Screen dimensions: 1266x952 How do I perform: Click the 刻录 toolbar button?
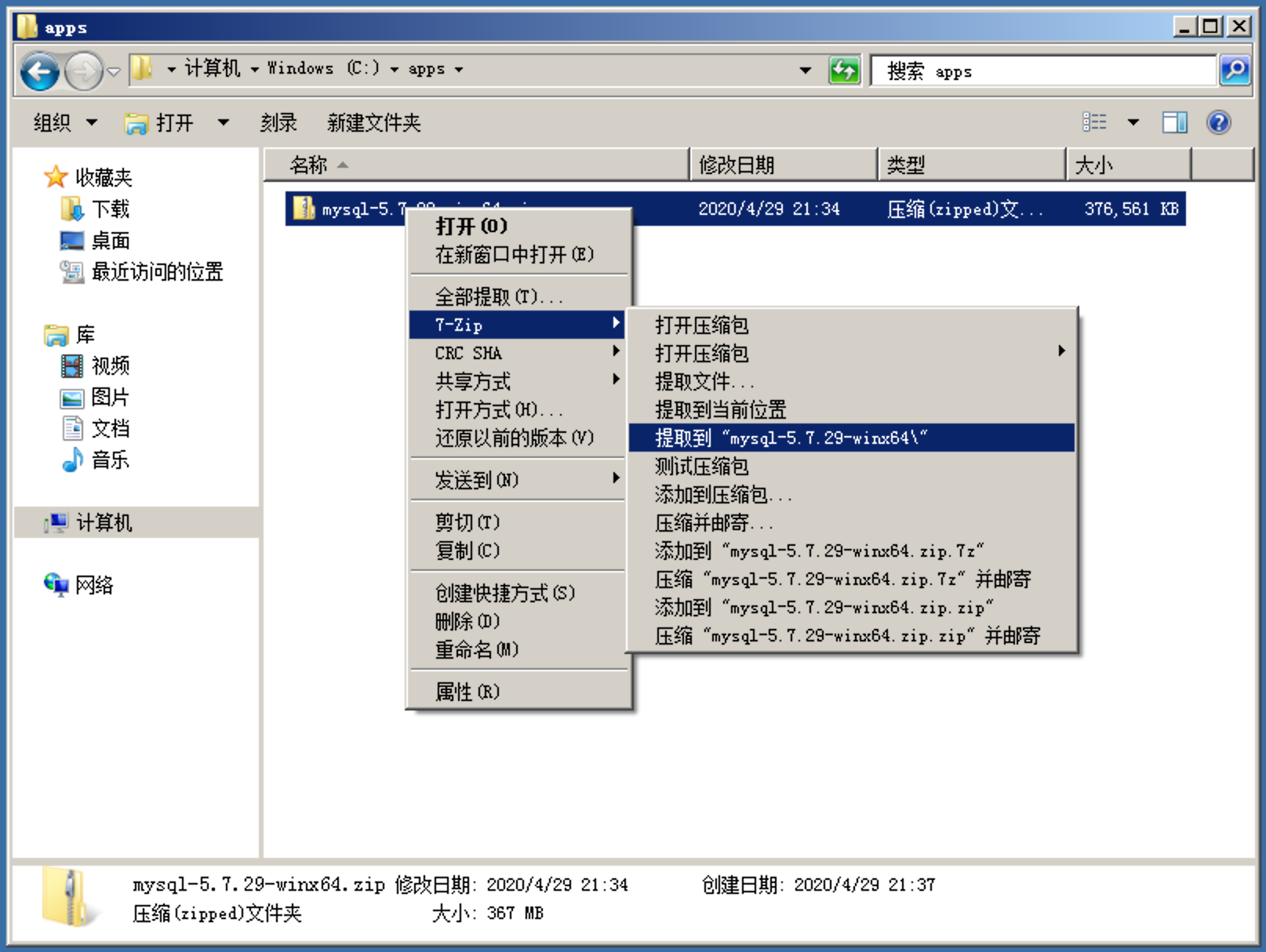pyautogui.click(x=278, y=122)
